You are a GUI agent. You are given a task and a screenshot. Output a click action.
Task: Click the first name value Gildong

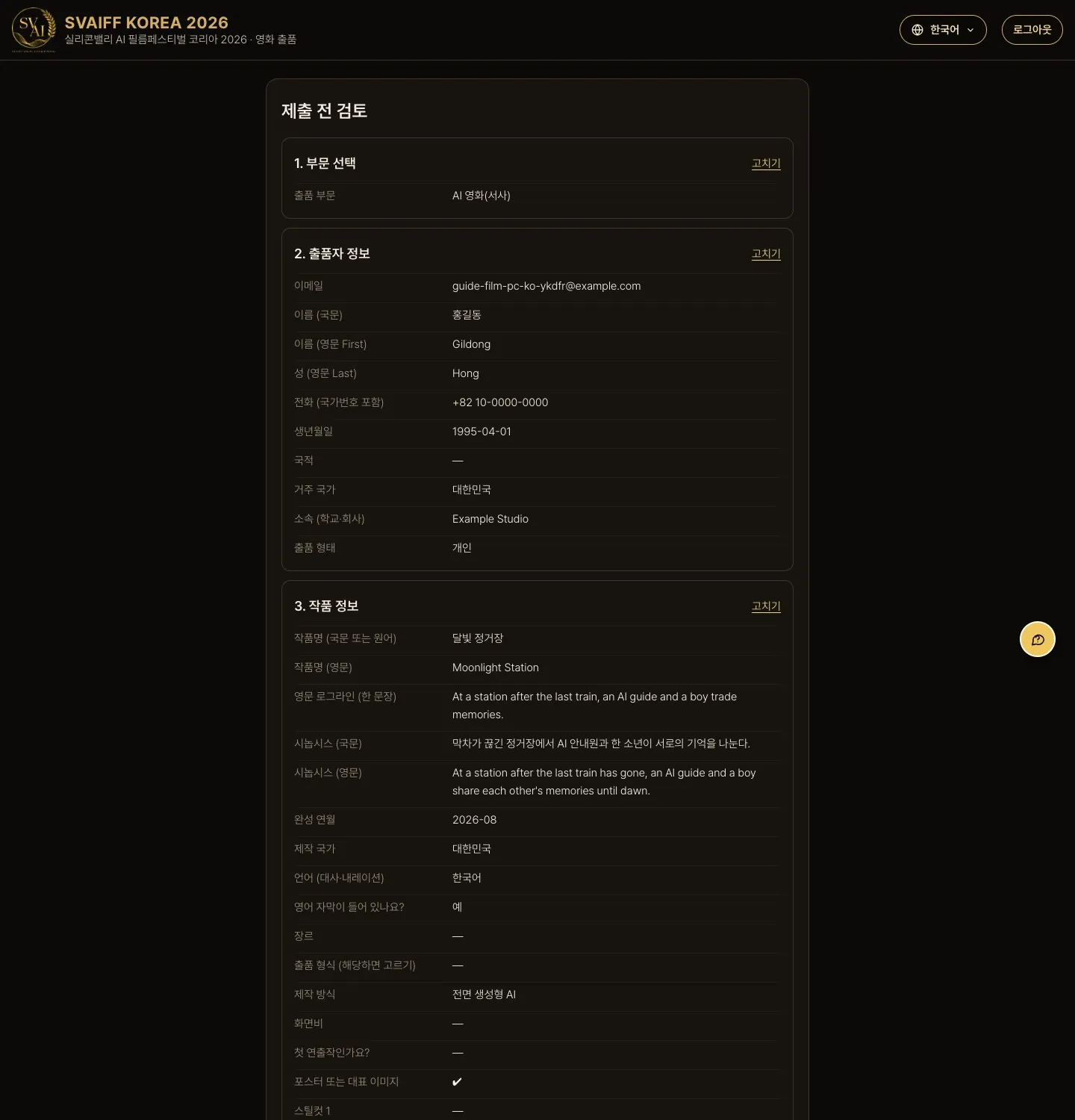tap(471, 344)
